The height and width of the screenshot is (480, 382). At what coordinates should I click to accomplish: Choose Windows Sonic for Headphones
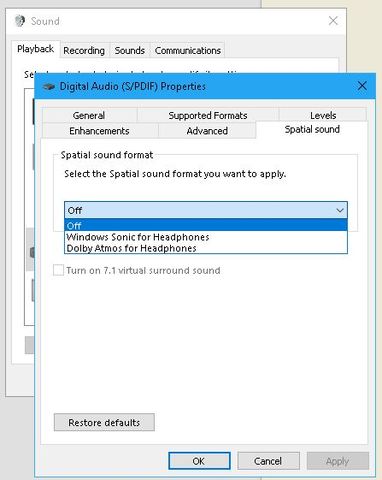[206, 237]
